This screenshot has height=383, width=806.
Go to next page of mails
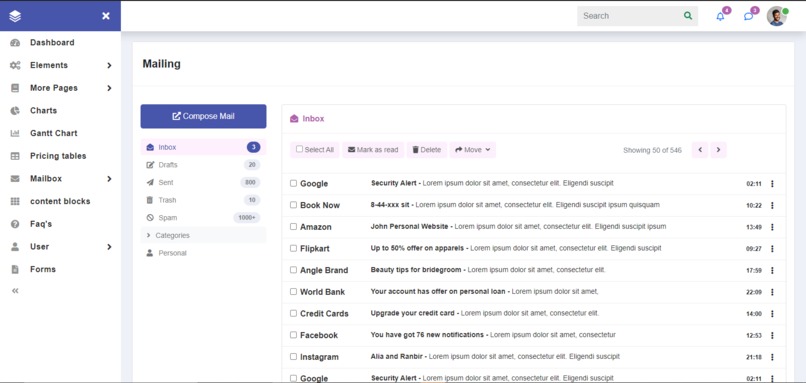(719, 150)
